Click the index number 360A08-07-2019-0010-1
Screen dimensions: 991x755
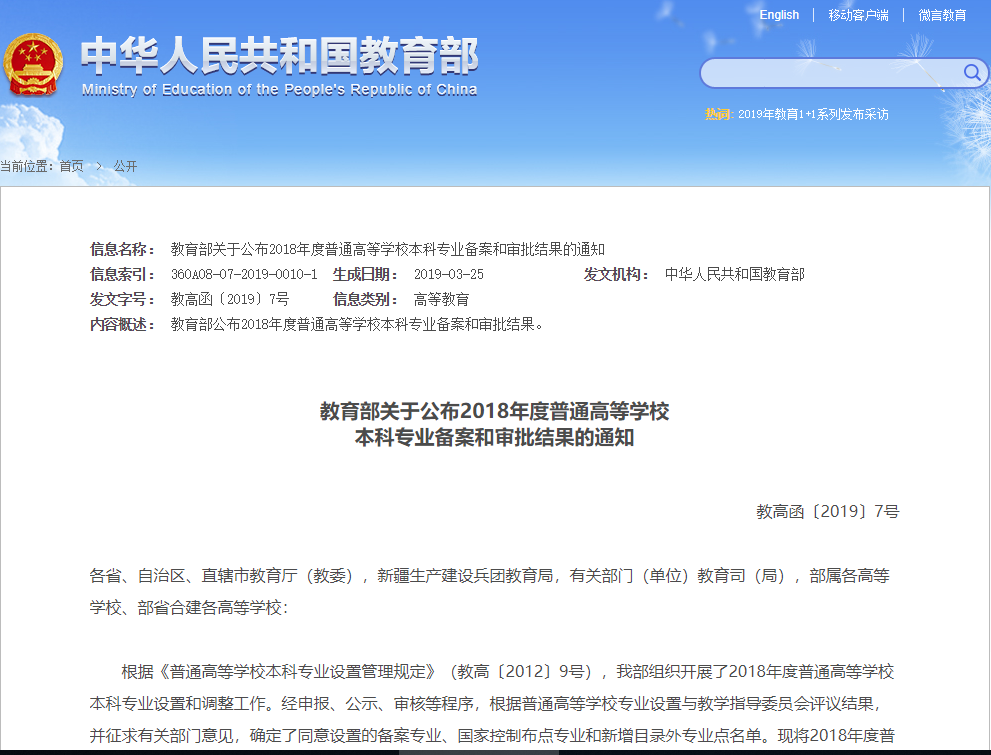coord(244,274)
